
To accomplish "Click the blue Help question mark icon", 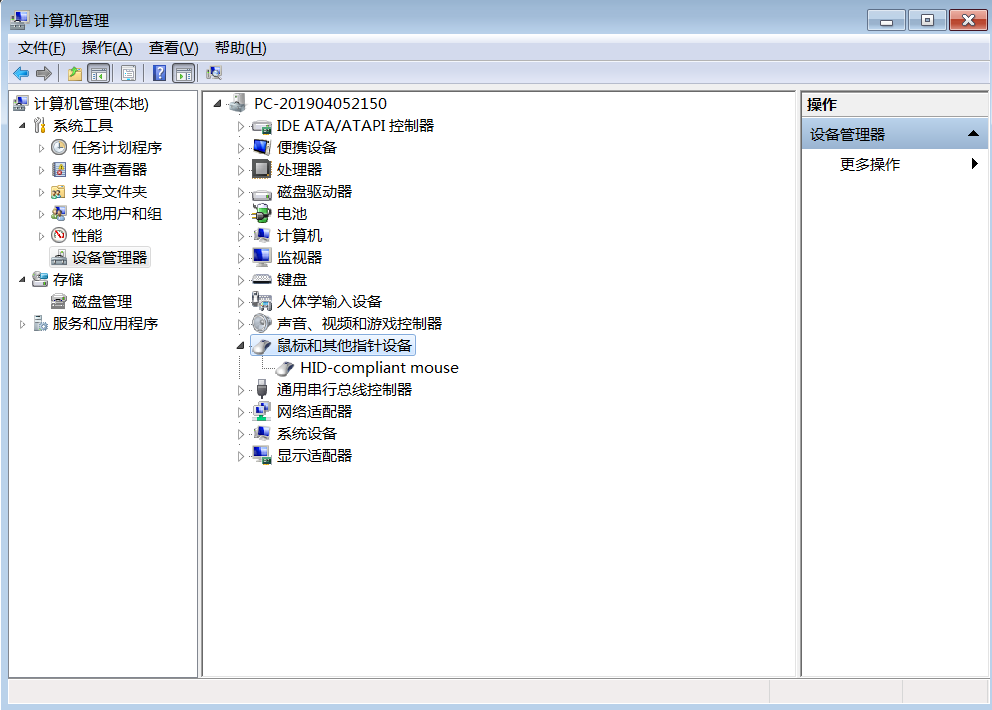I will point(159,73).
